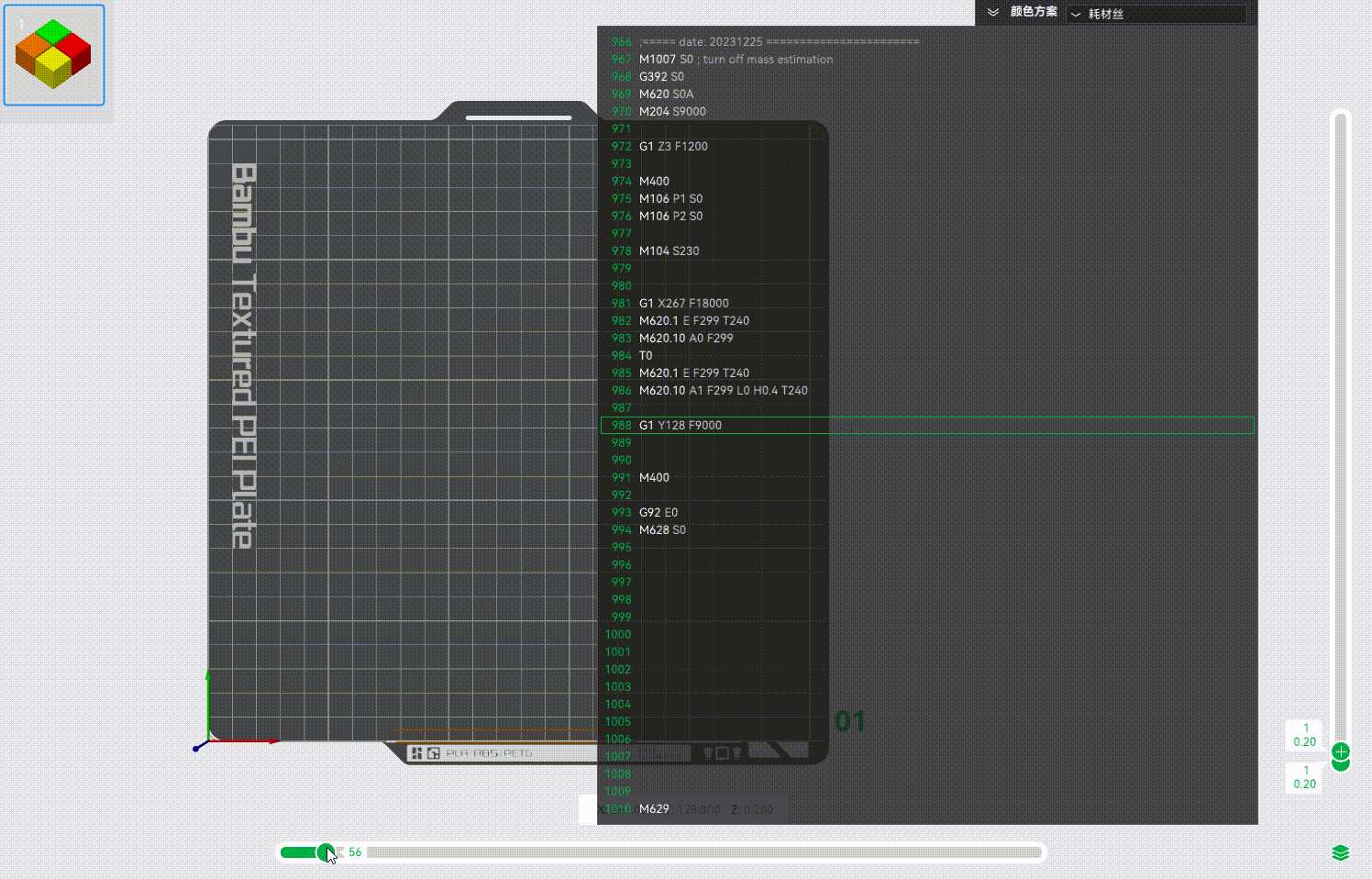Click the upper layer label '1 0.20'
Screen dimensions: 1372x879
(x=1304, y=735)
